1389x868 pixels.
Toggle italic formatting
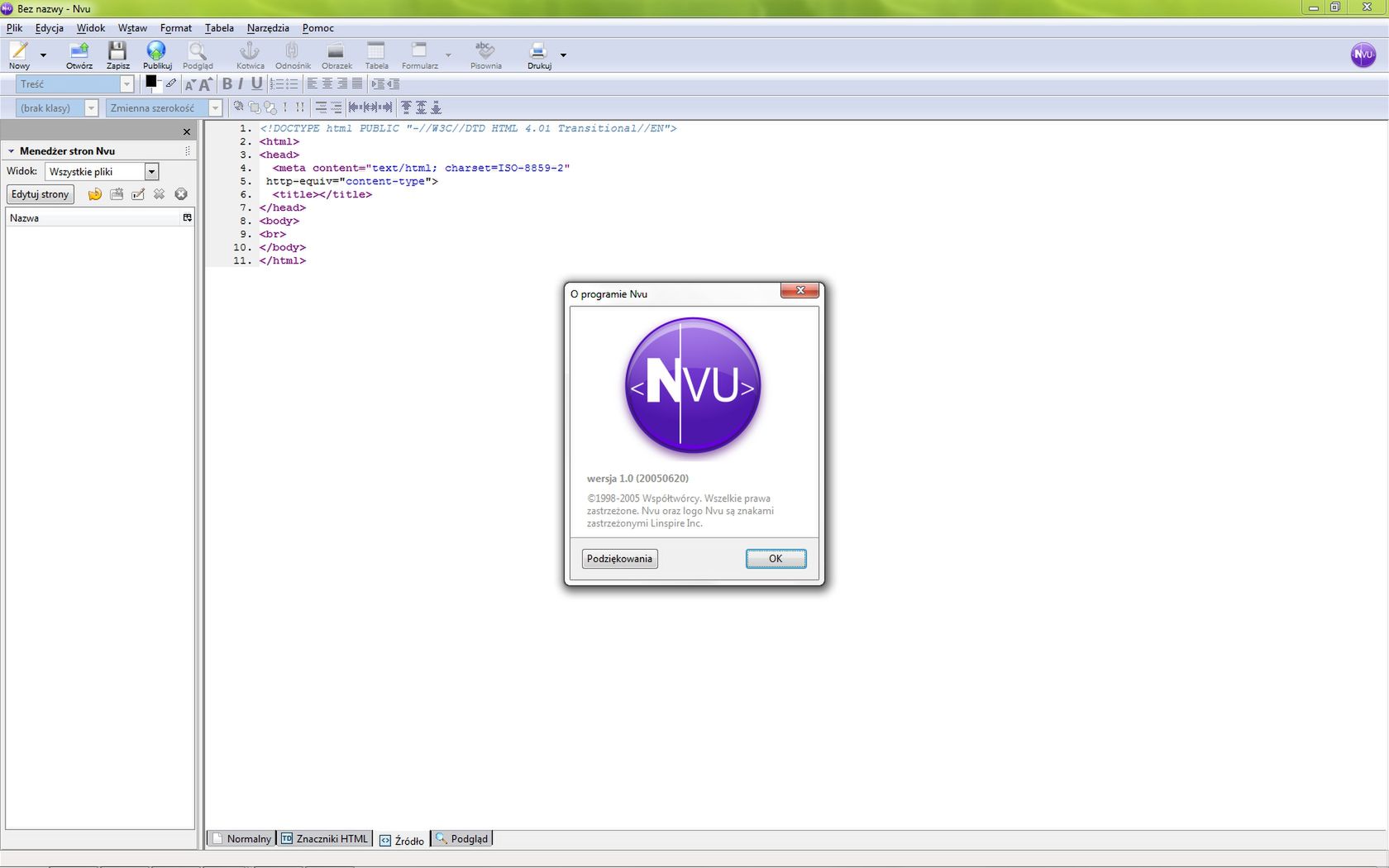point(241,83)
